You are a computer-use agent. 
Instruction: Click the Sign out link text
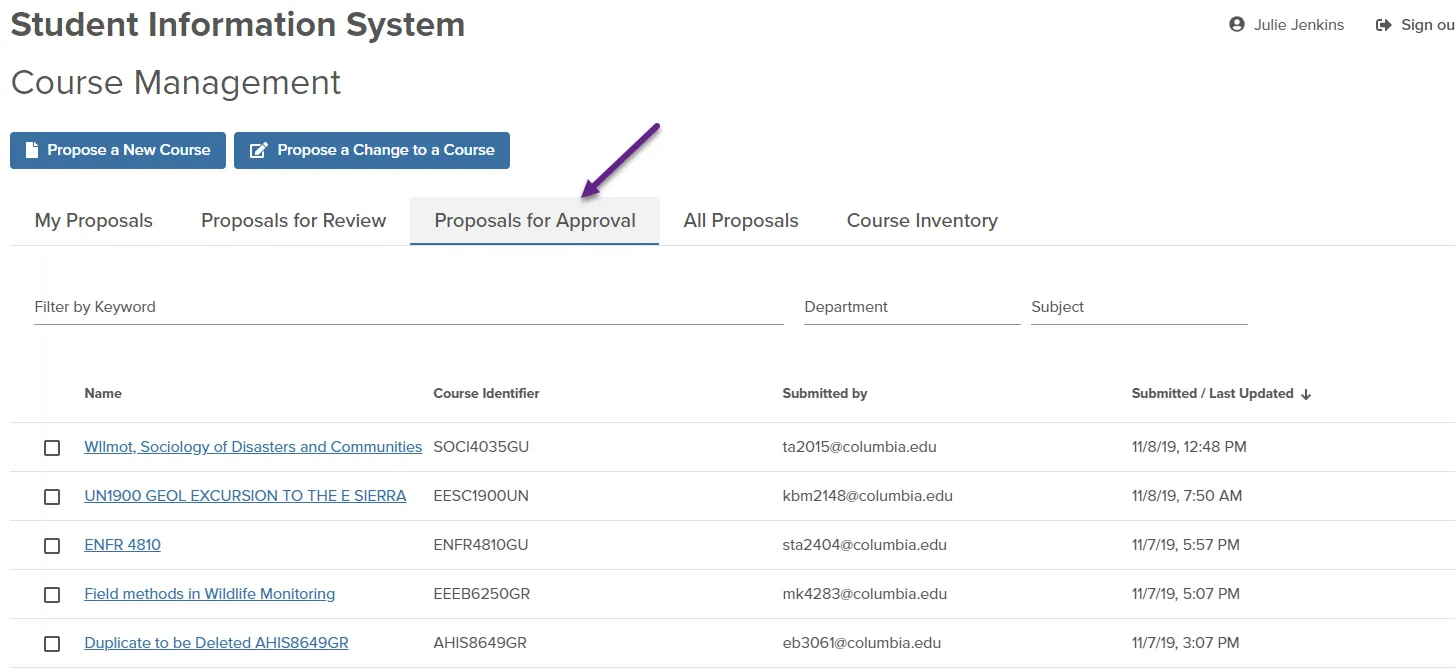[x=1427, y=25]
